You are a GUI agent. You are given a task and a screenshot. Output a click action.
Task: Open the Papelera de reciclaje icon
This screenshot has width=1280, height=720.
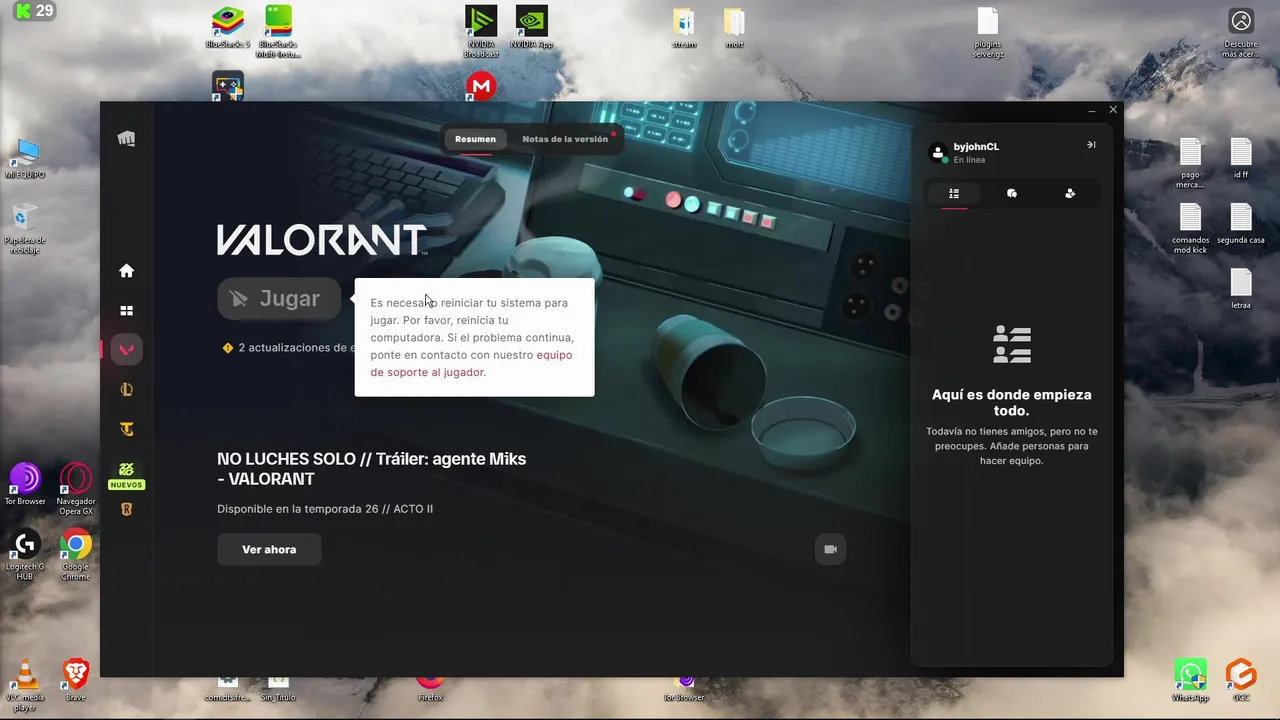tap(25, 228)
